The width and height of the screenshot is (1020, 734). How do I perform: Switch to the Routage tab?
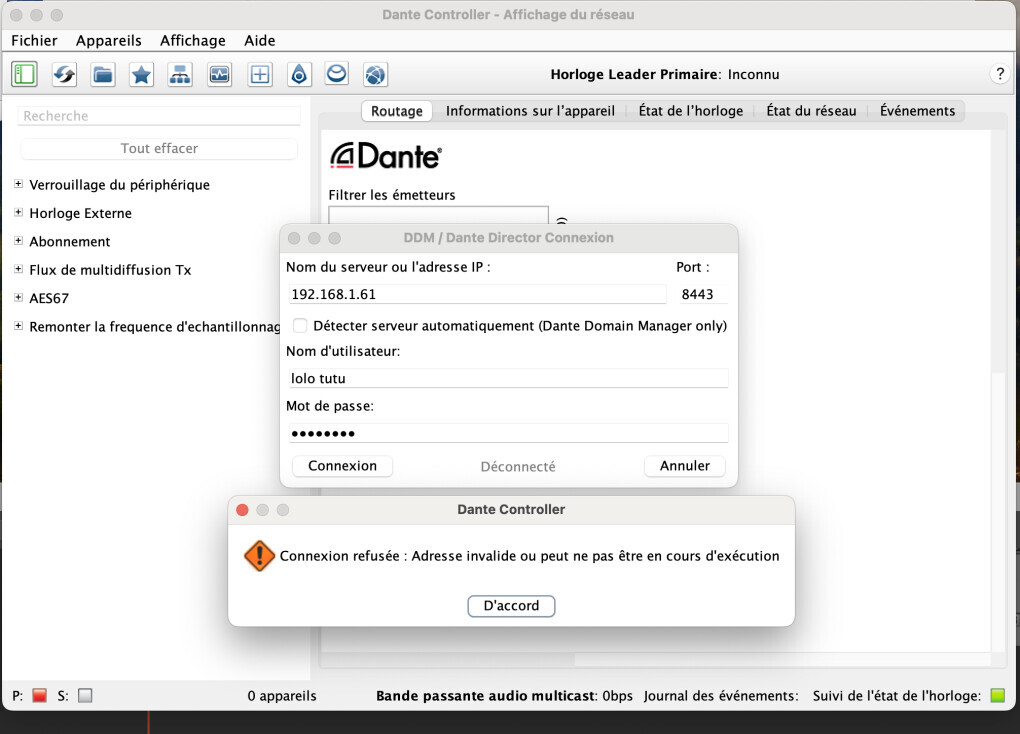(x=397, y=111)
